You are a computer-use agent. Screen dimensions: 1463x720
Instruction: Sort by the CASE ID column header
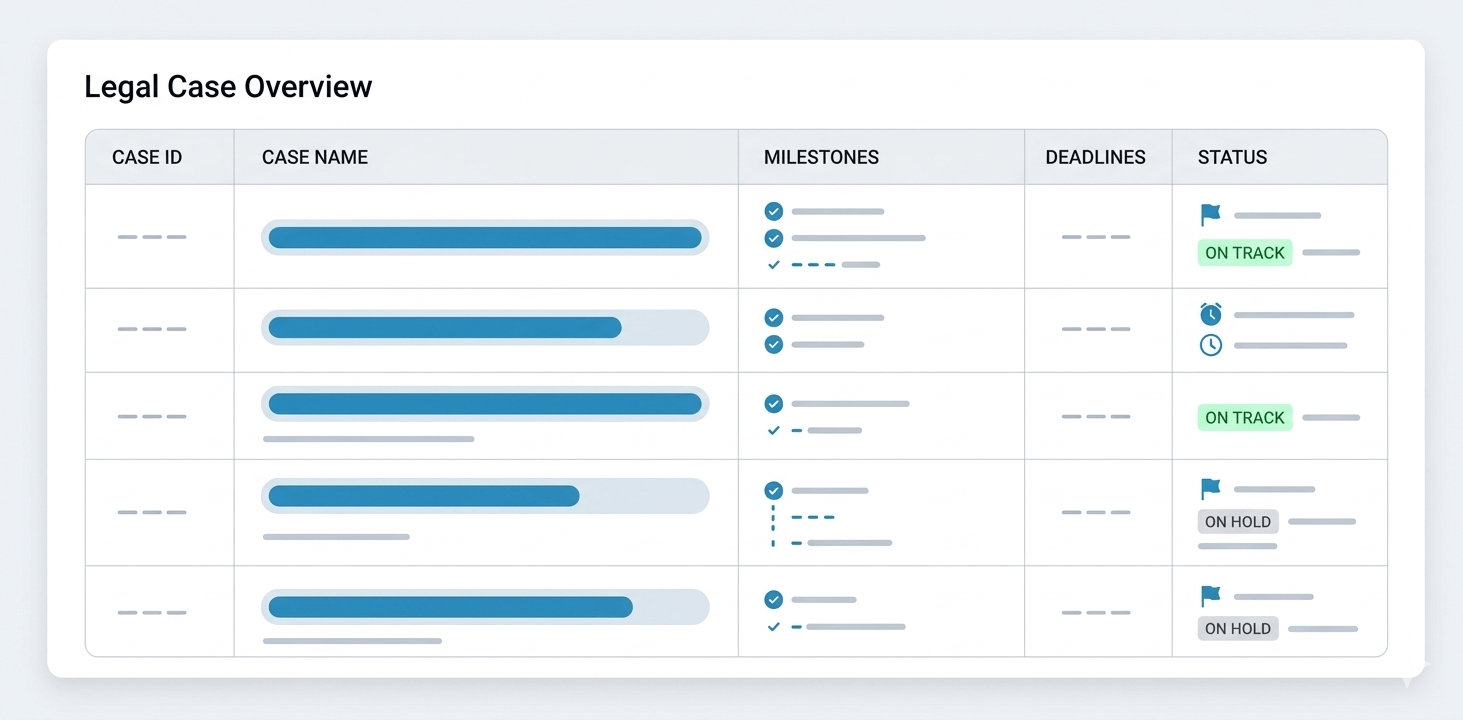click(147, 157)
